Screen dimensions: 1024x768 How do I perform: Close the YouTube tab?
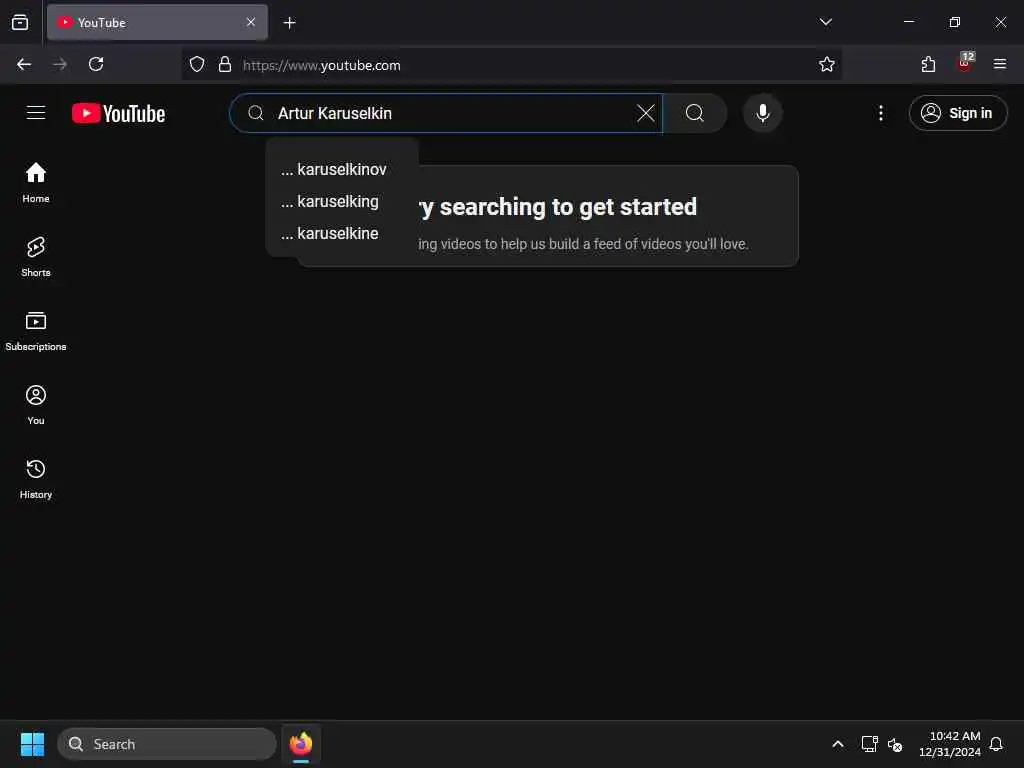pos(251,22)
